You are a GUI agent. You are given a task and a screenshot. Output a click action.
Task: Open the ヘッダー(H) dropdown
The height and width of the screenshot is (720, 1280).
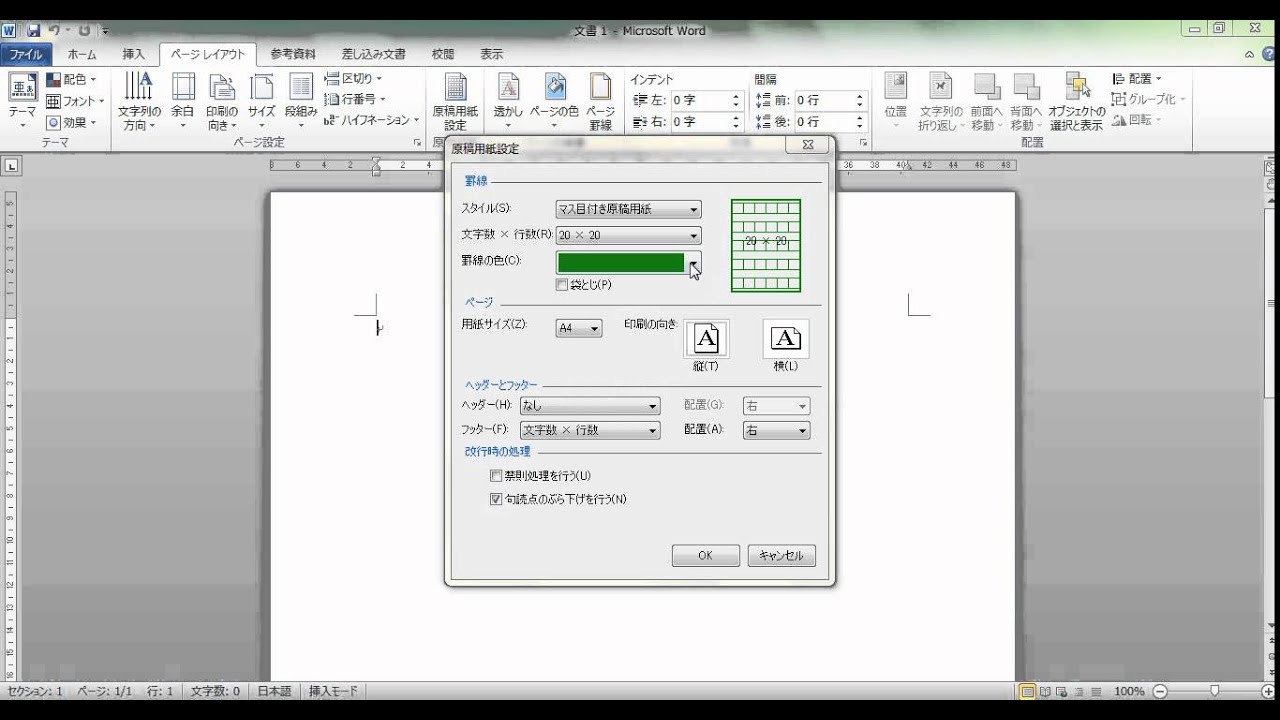[590, 406]
